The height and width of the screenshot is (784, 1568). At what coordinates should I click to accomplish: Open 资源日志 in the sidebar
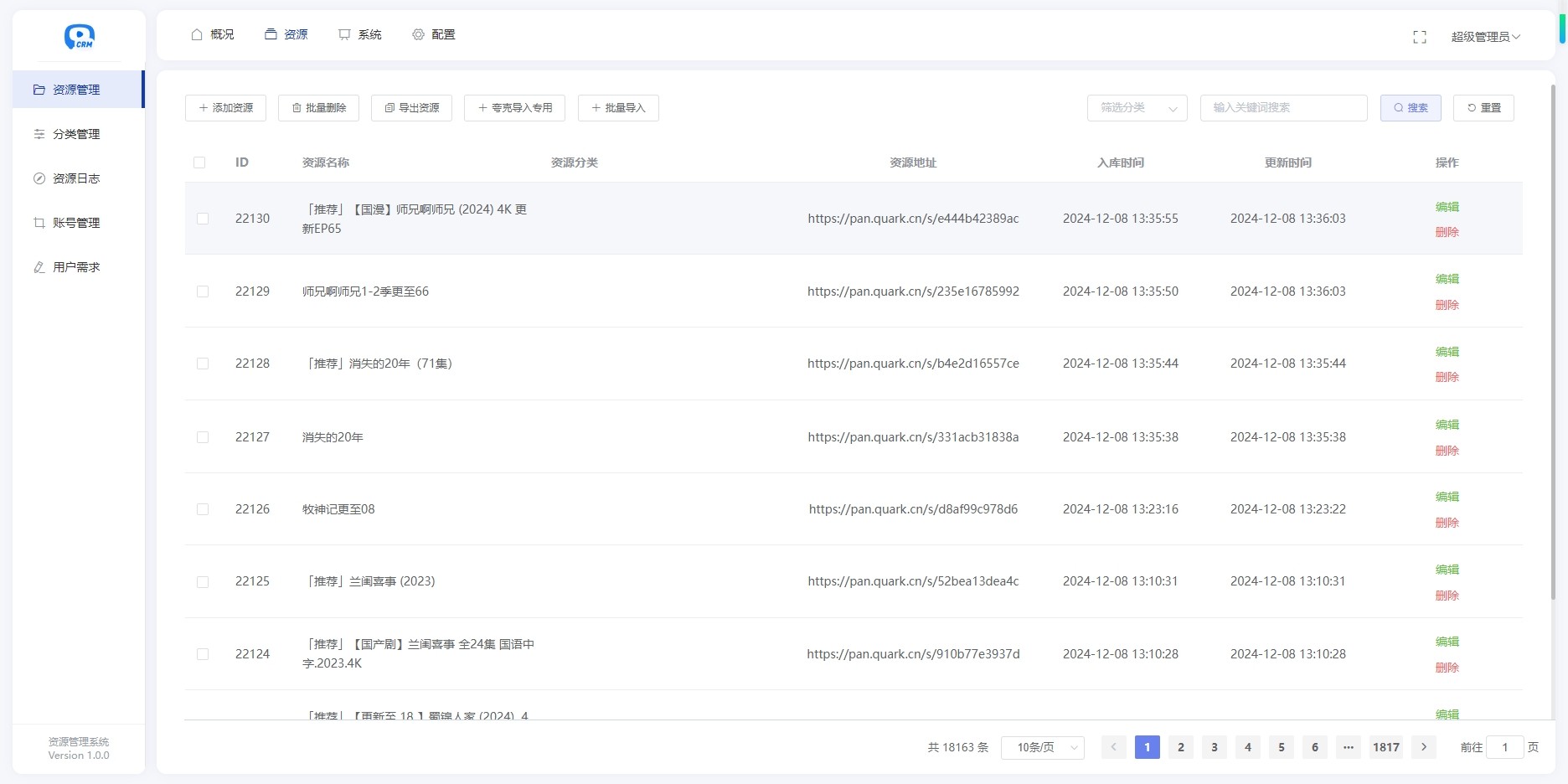(x=75, y=178)
